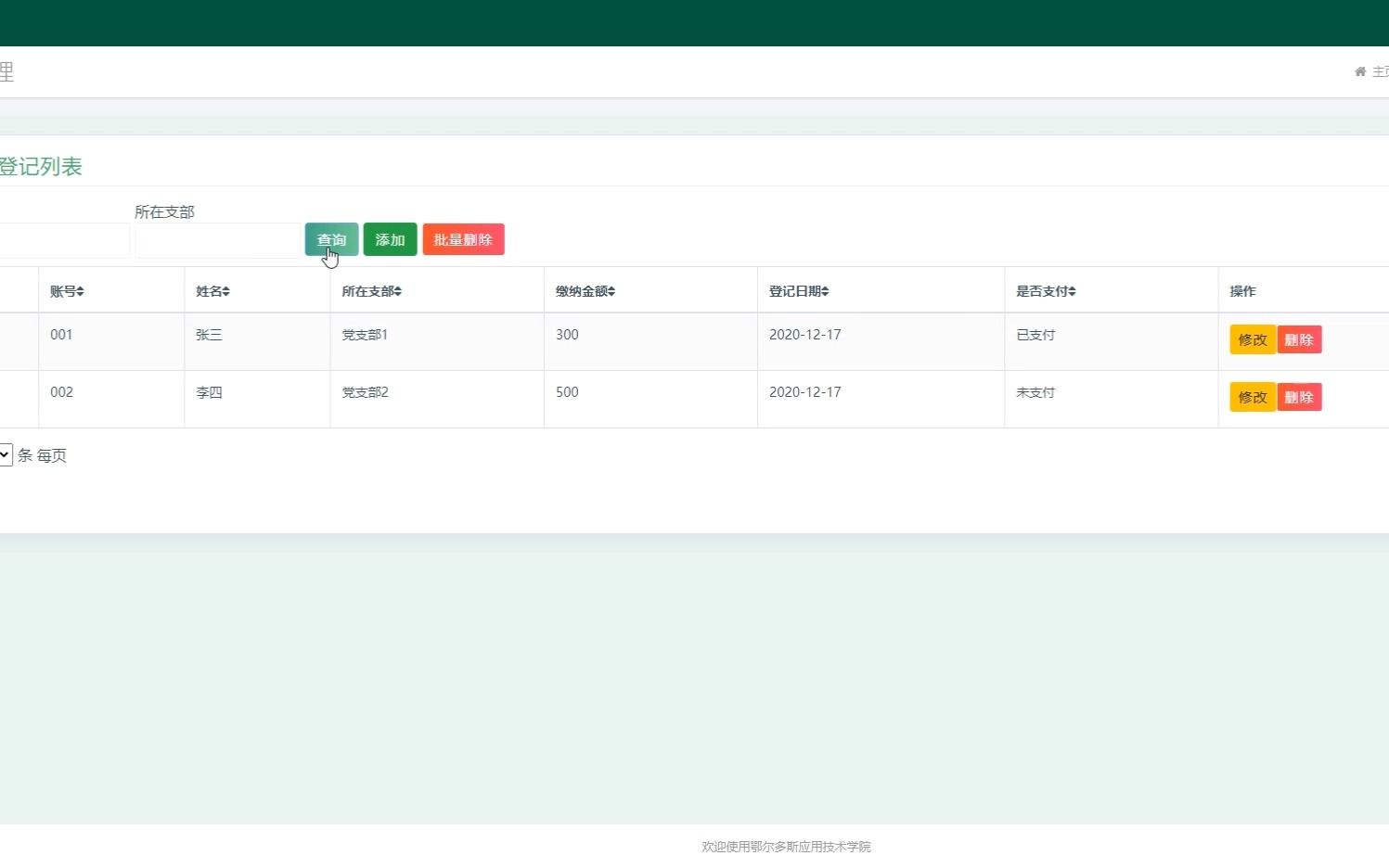Select cell 李四
Screen dimensions: 1389x868
[209, 392]
